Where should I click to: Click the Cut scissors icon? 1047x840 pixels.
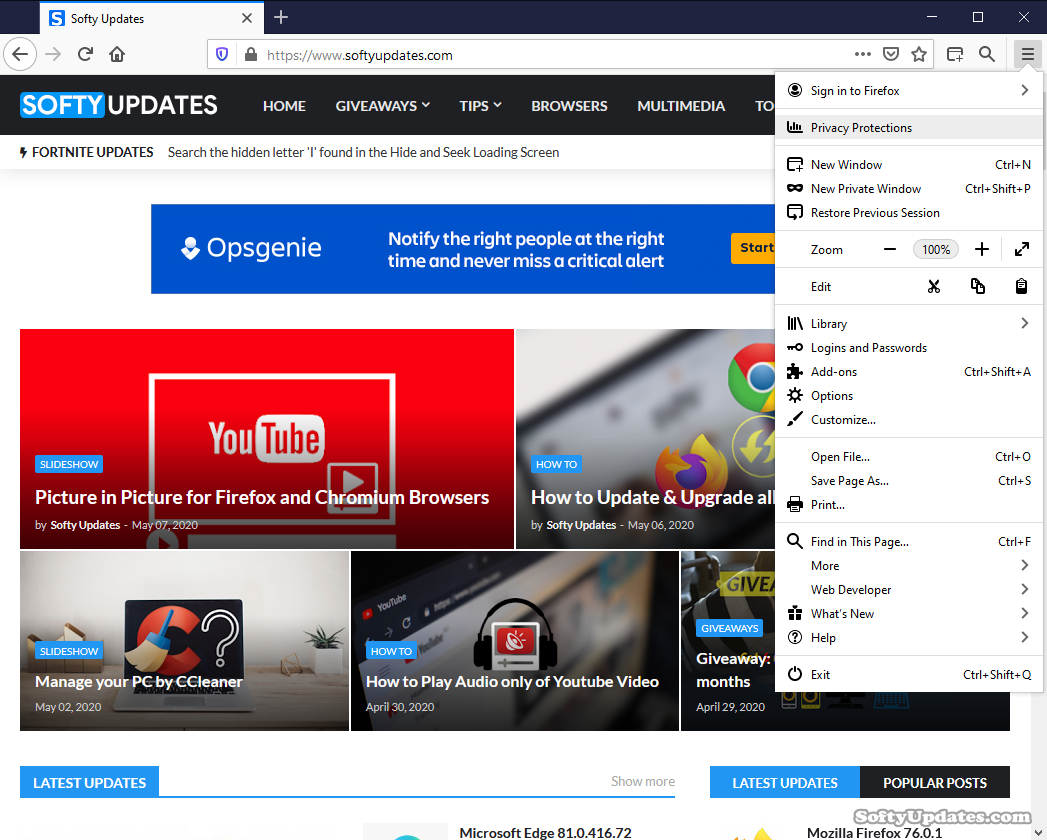point(933,286)
